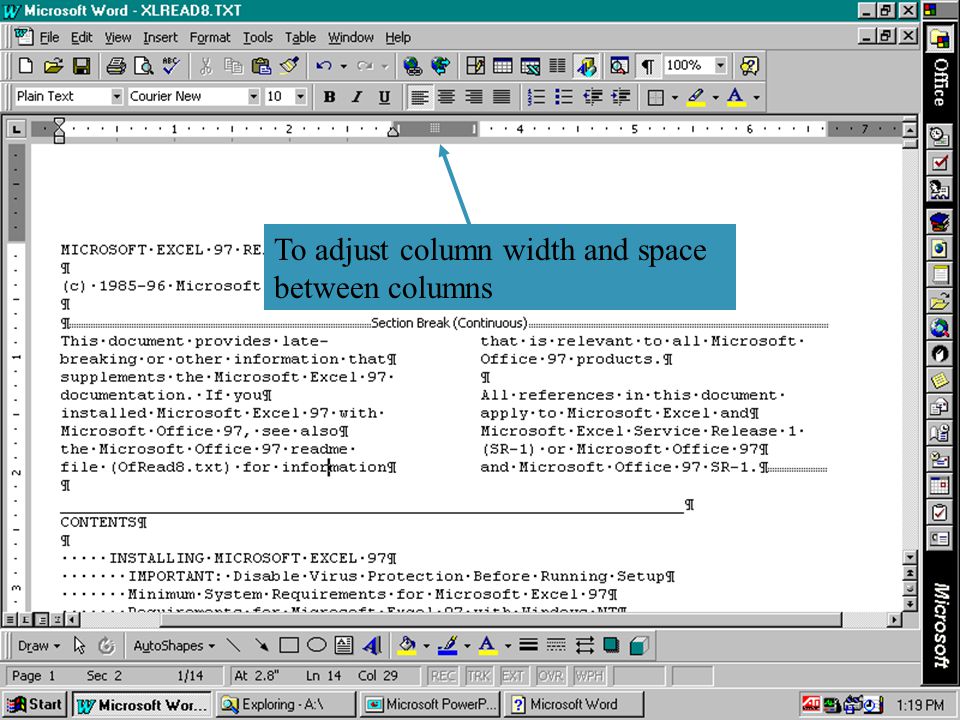The image size is (960, 720).
Task: Align text to the left
Action: [x=419, y=97]
